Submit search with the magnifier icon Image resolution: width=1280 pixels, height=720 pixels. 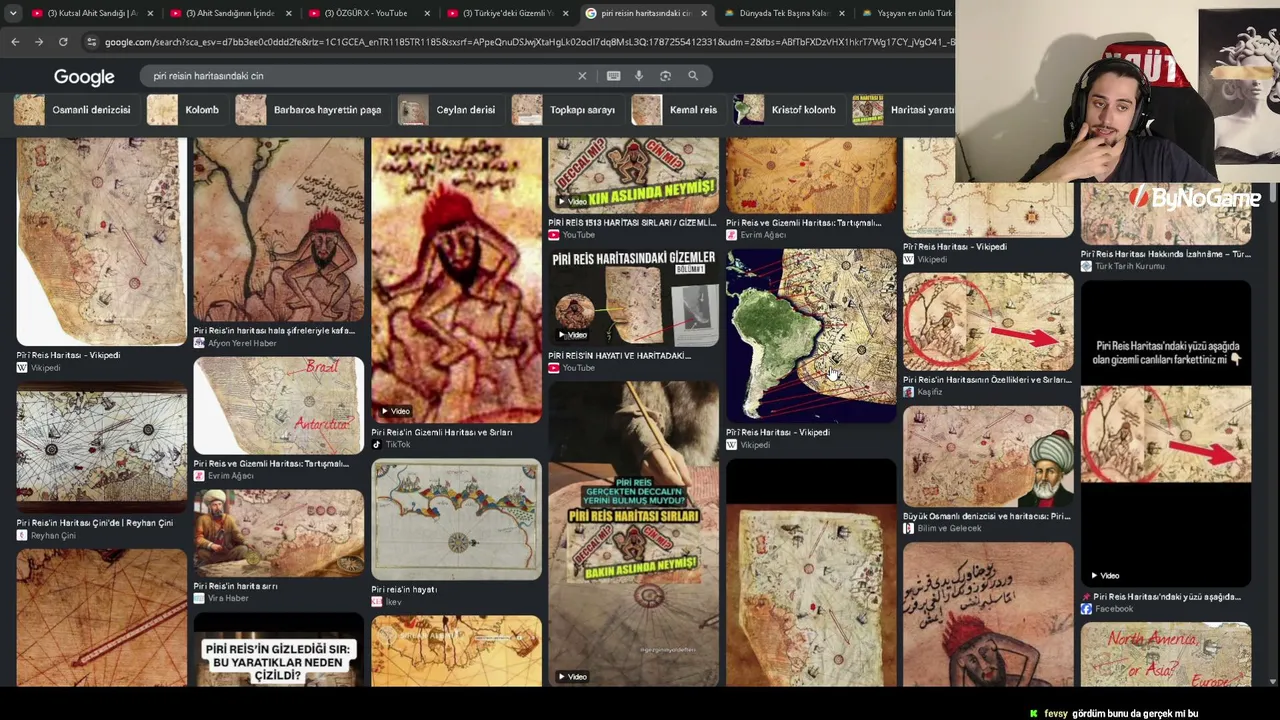point(692,76)
